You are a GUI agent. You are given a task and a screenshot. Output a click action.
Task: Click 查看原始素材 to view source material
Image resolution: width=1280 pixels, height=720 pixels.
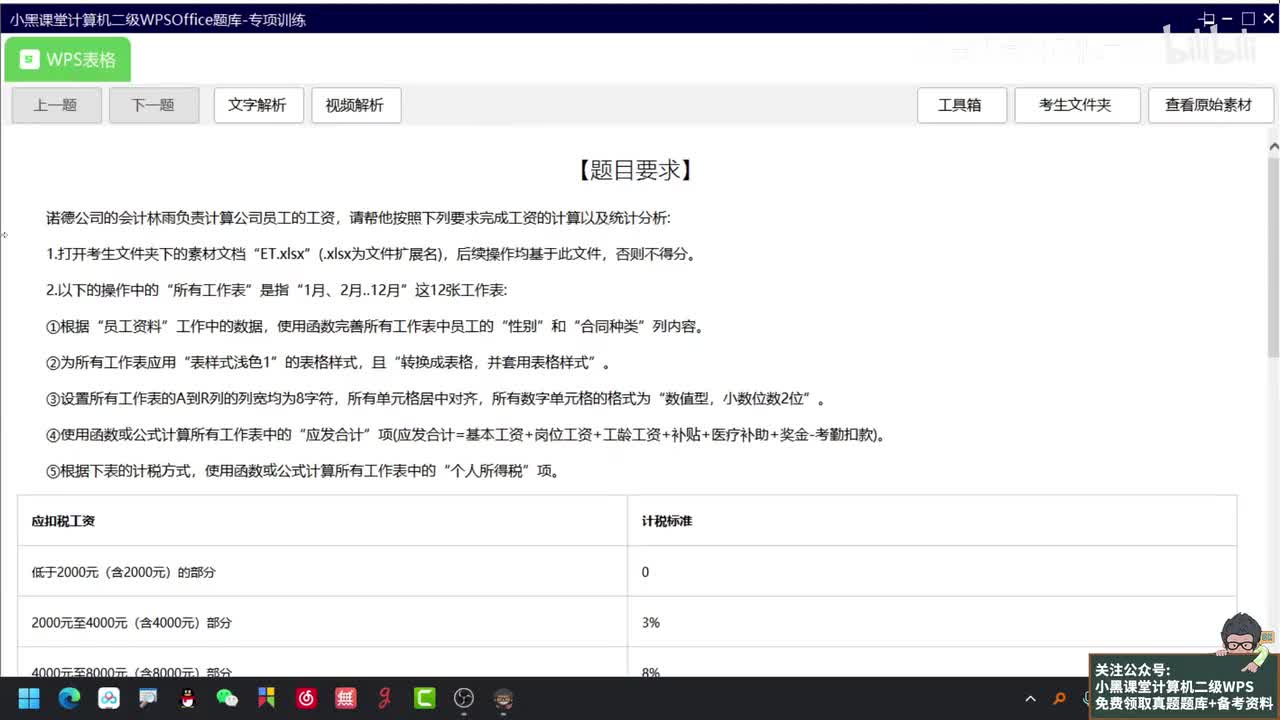click(1209, 105)
